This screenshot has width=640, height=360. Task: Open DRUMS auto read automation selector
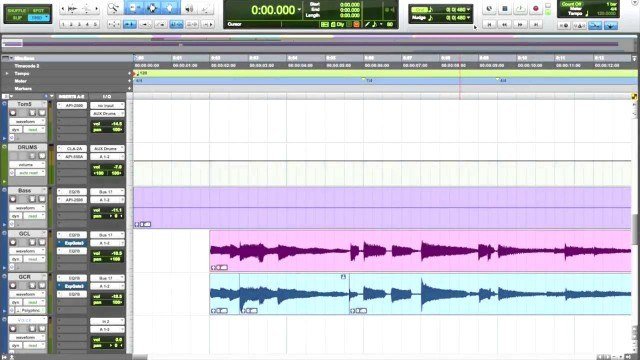point(30,173)
